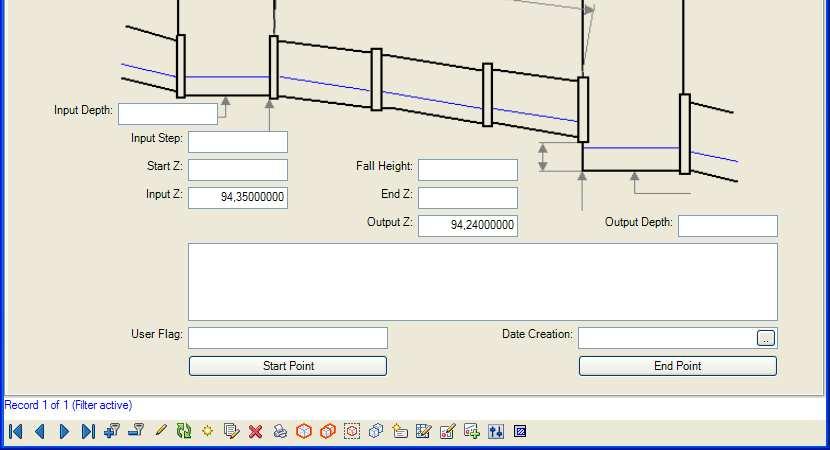Click the Start Z field
This screenshot has width=830, height=450.
[238, 170]
